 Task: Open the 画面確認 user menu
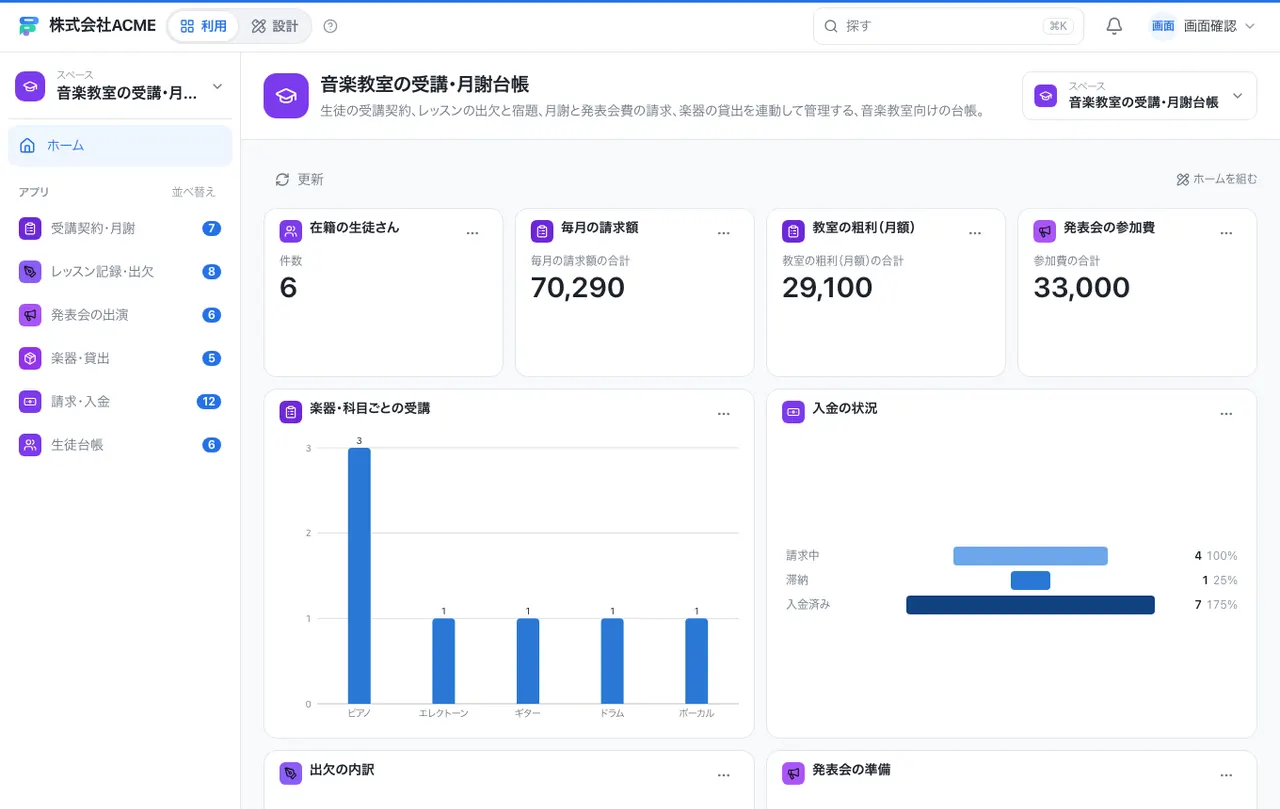coord(1202,26)
